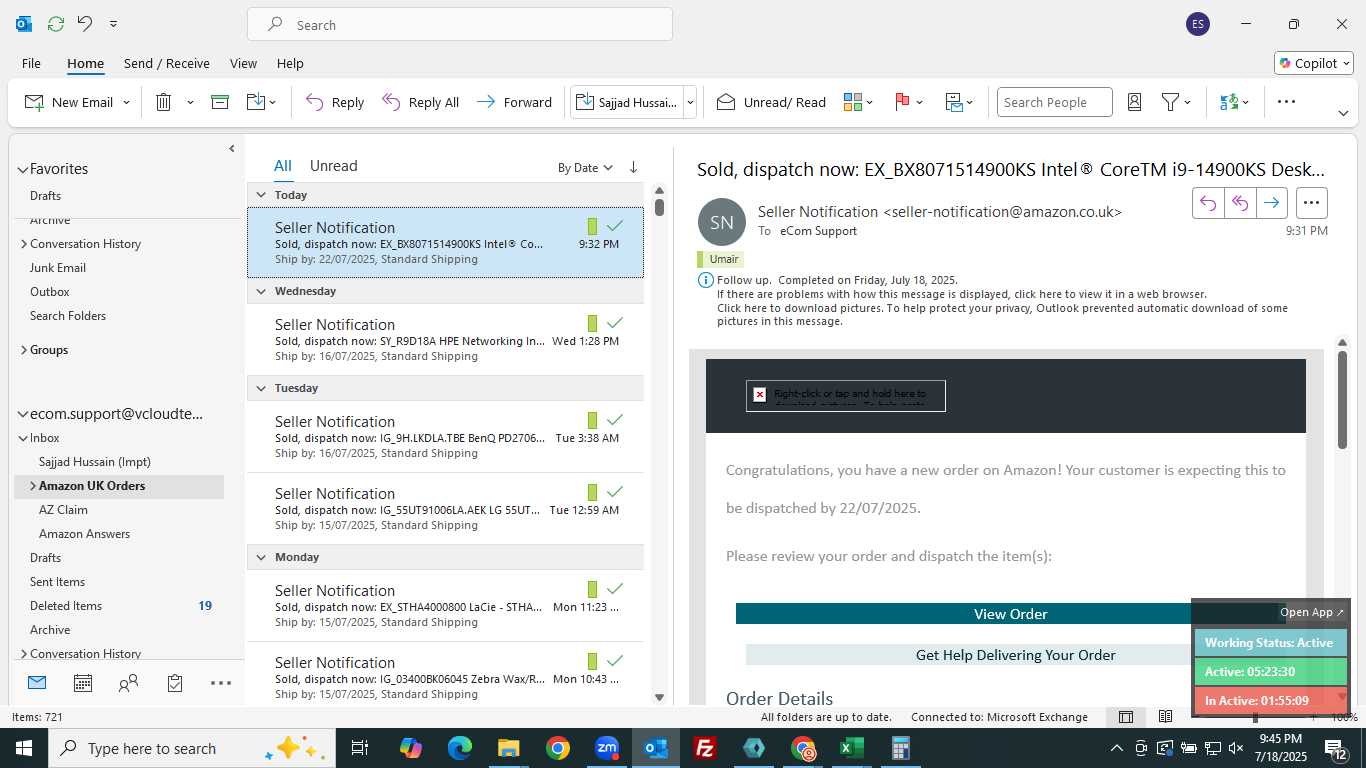Click the reading pane Reply arrow icon

pyautogui.click(x=1208, y=203)
